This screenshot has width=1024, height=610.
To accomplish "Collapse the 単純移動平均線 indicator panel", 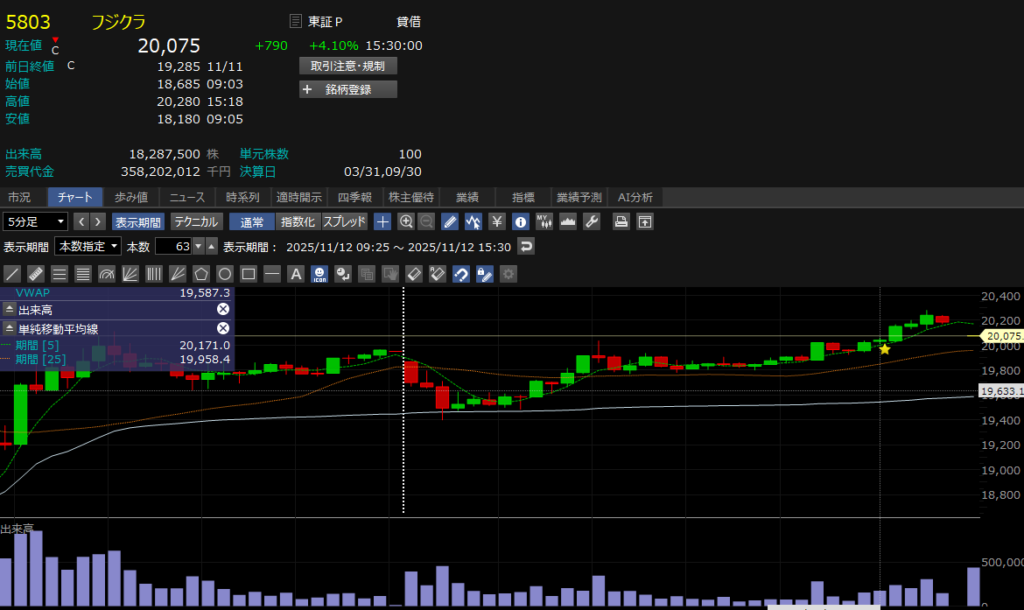I will [x=9, y=328].
